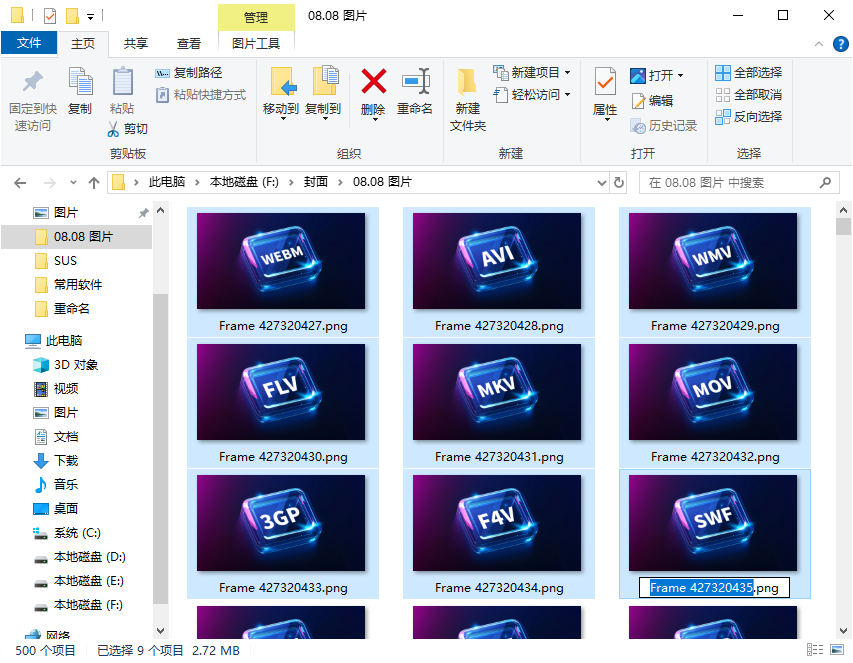Open 音乐 in navigation pane

(66, 485)
